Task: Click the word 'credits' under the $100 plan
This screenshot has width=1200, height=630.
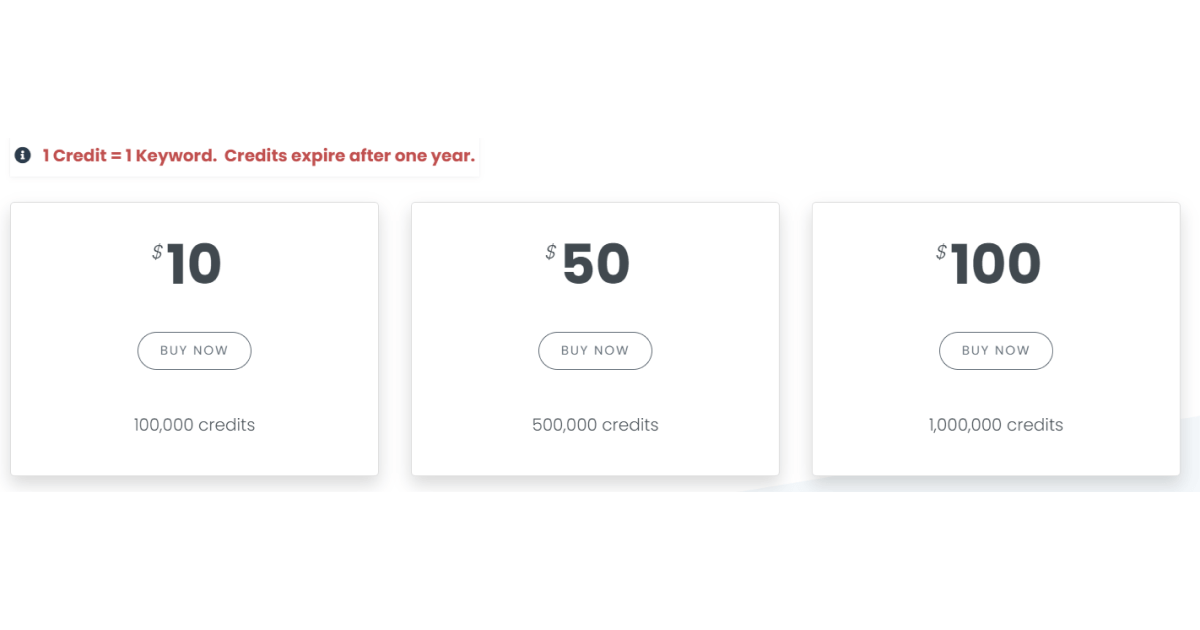Action: (x=1035, y=425)
